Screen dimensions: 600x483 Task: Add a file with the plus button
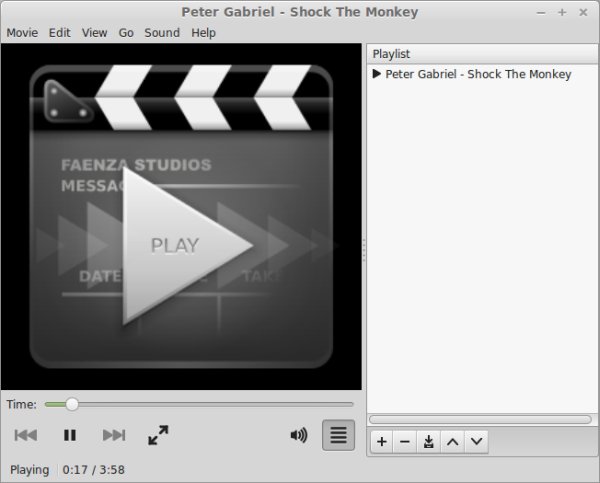pyautogui.click(x=382, y=442)
